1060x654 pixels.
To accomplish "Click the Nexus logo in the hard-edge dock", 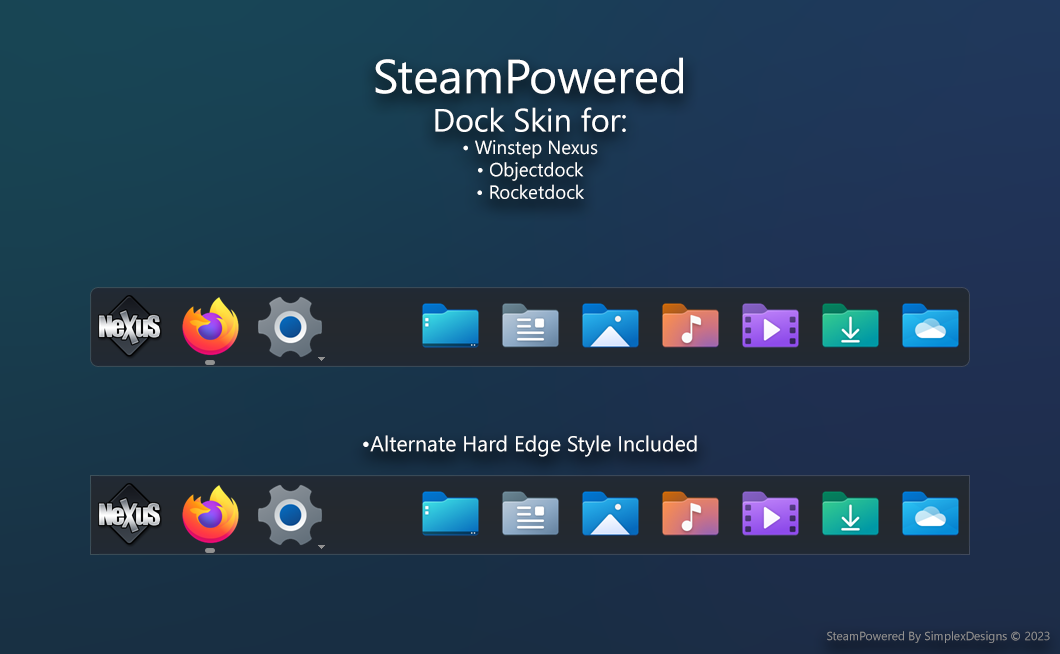I will 130,515.
